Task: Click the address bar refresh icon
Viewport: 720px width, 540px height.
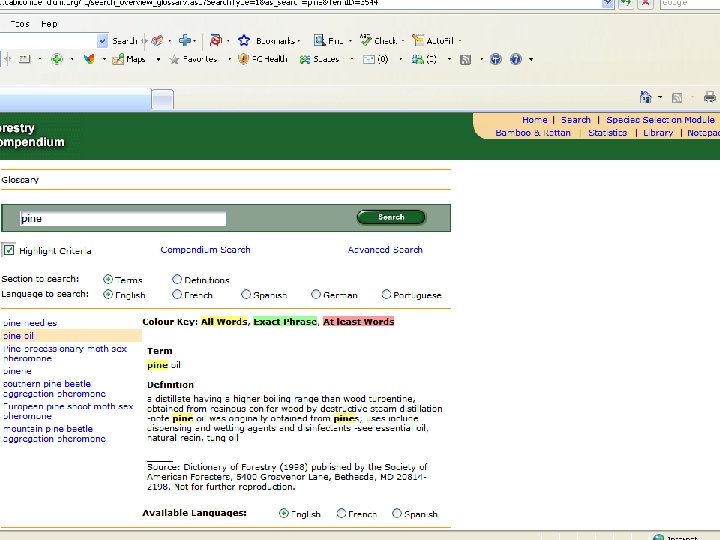Action: tap(626, 3)
